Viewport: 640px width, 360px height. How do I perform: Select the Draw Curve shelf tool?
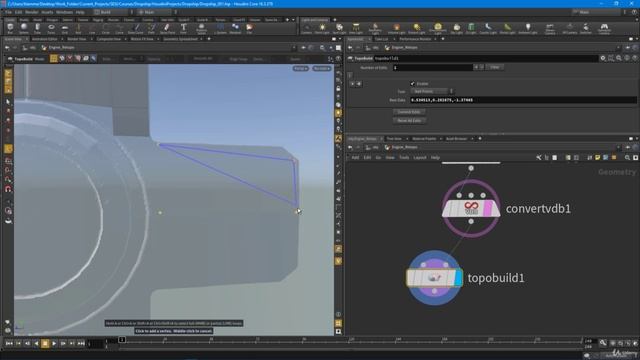(x=136, y=29)
